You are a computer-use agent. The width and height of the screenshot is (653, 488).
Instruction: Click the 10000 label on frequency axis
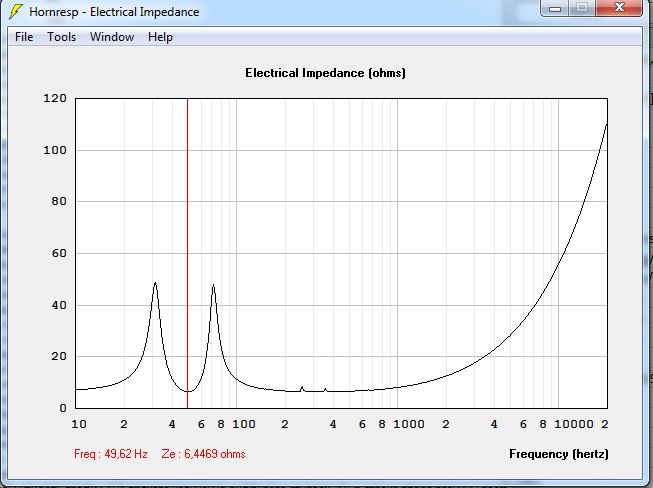click(574, 424)
